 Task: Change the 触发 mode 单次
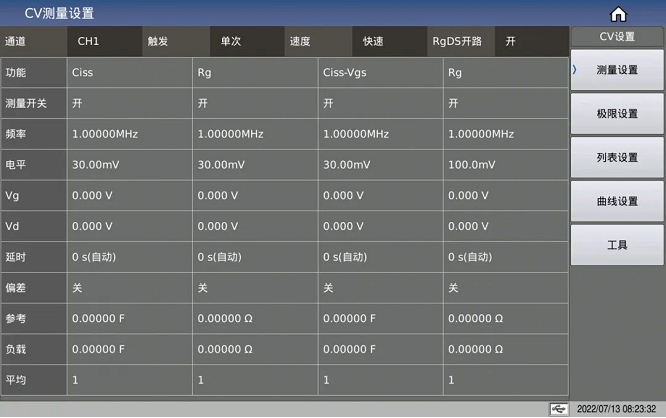247,41
